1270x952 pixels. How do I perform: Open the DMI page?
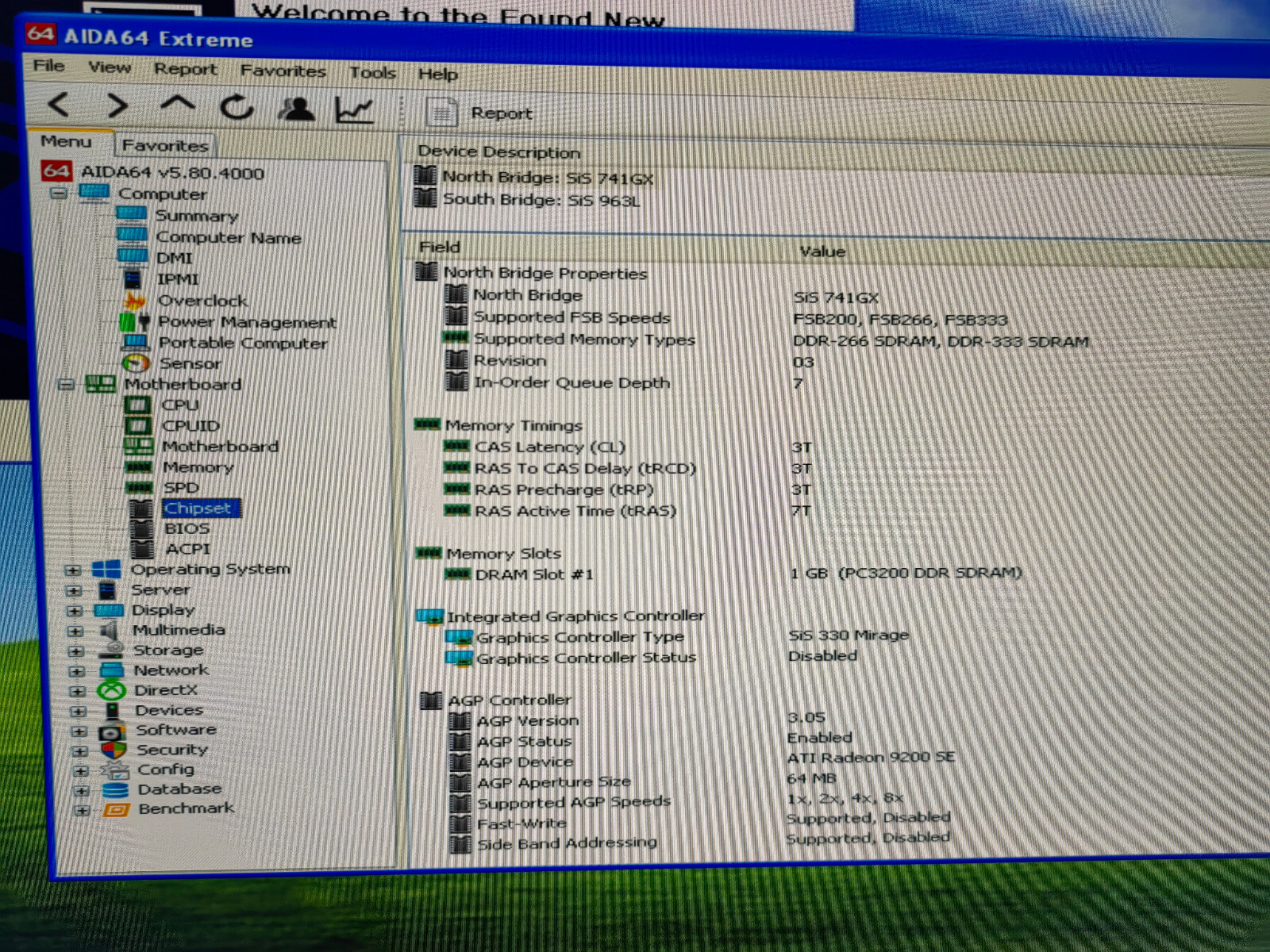tap(175, 258)
